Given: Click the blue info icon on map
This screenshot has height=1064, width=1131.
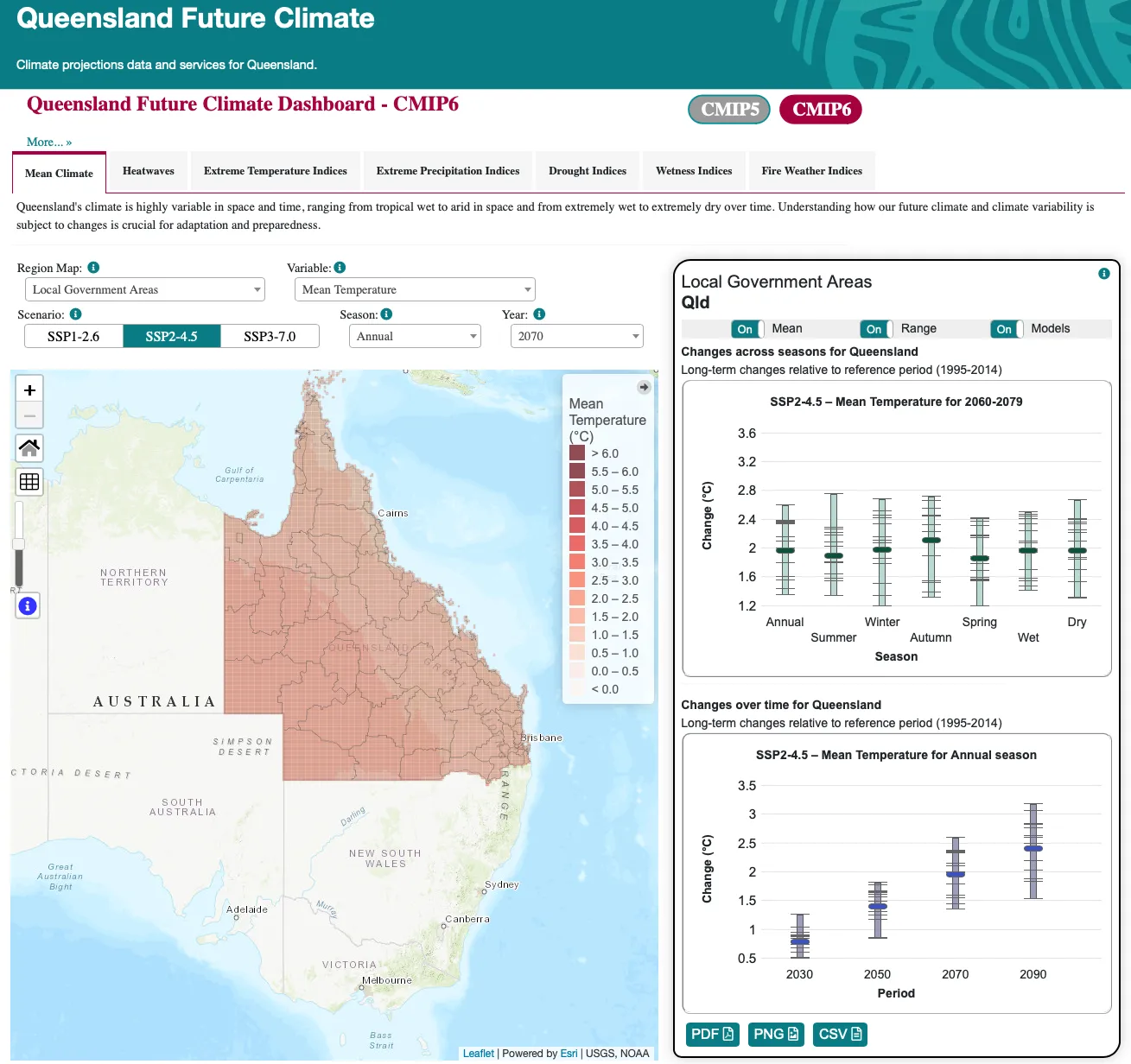Looking at the screenshot, I should click(x=28, y=606).
